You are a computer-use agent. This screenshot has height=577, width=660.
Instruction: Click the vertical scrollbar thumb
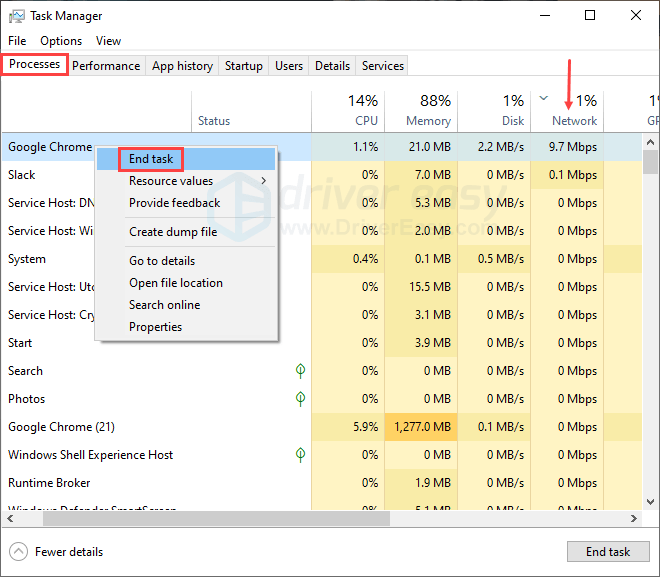click(651, 162)
